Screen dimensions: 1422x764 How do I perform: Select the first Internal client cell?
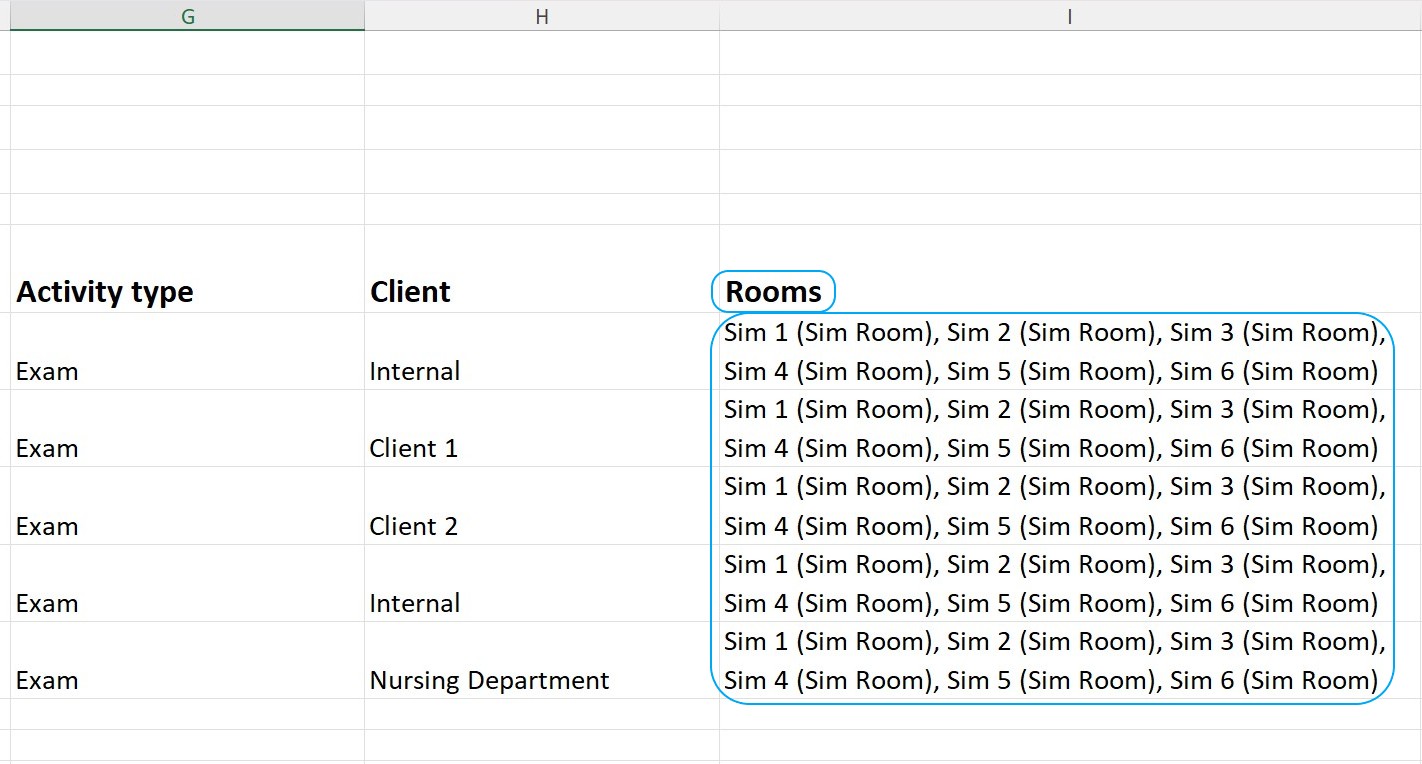point(542,352)
